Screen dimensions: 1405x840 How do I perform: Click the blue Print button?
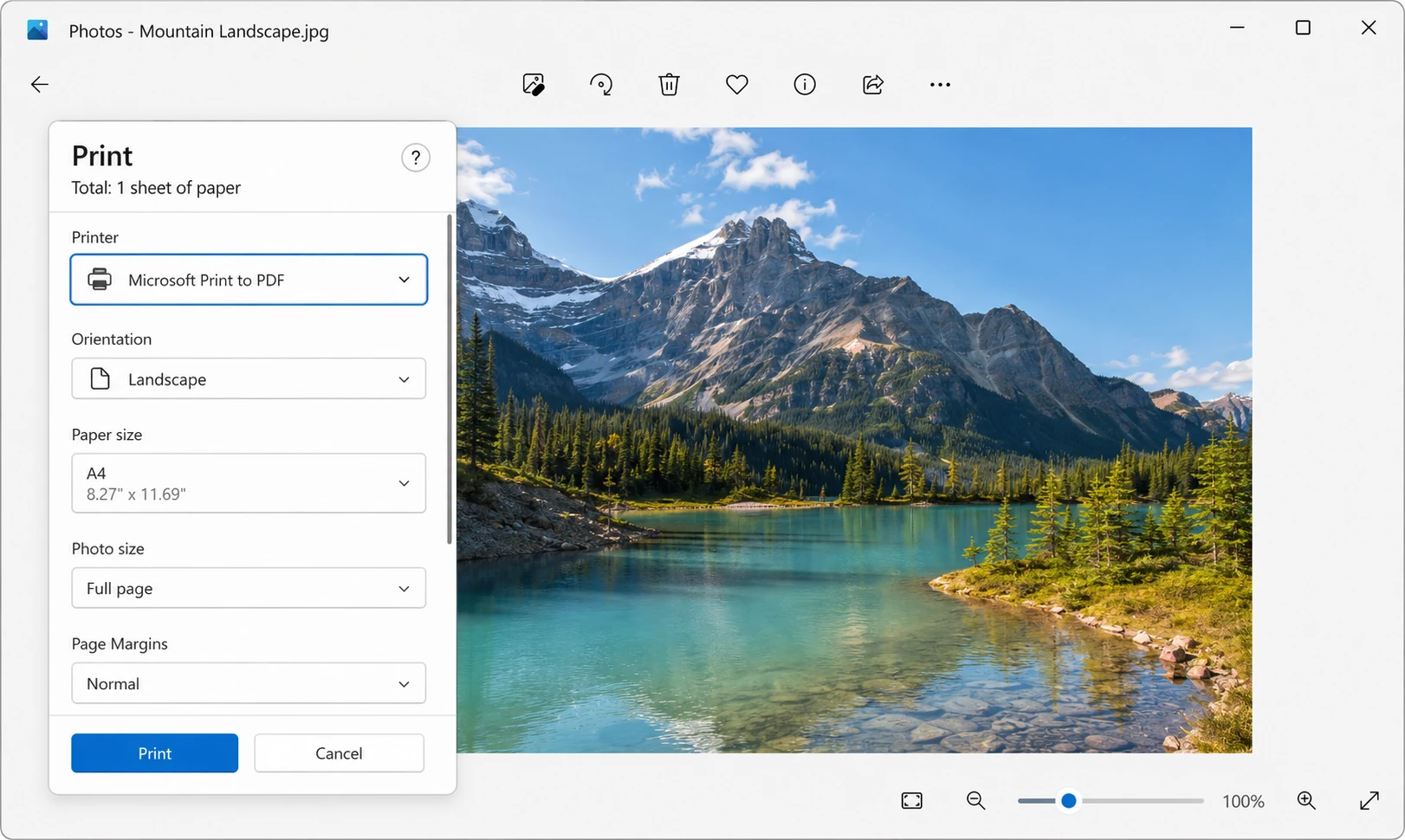[155, 753]
